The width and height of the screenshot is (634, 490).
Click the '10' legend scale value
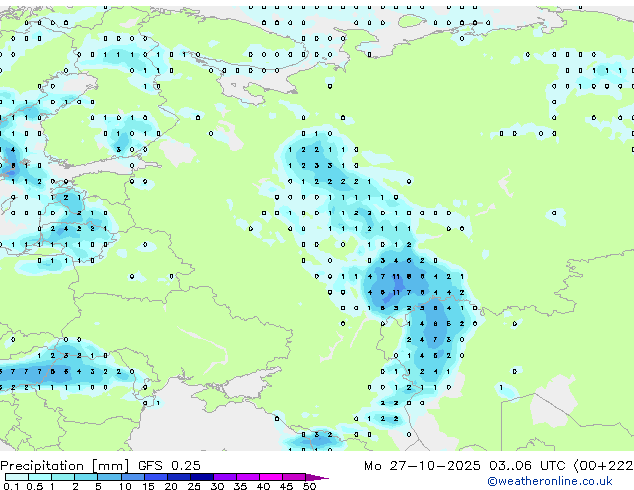click(x=125, y=486)
